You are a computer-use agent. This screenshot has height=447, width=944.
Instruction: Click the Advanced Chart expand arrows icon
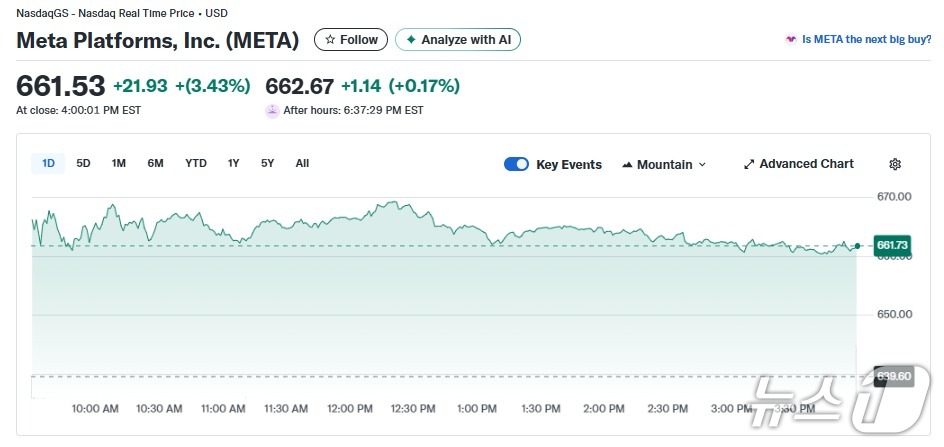[x=749, y=164]
